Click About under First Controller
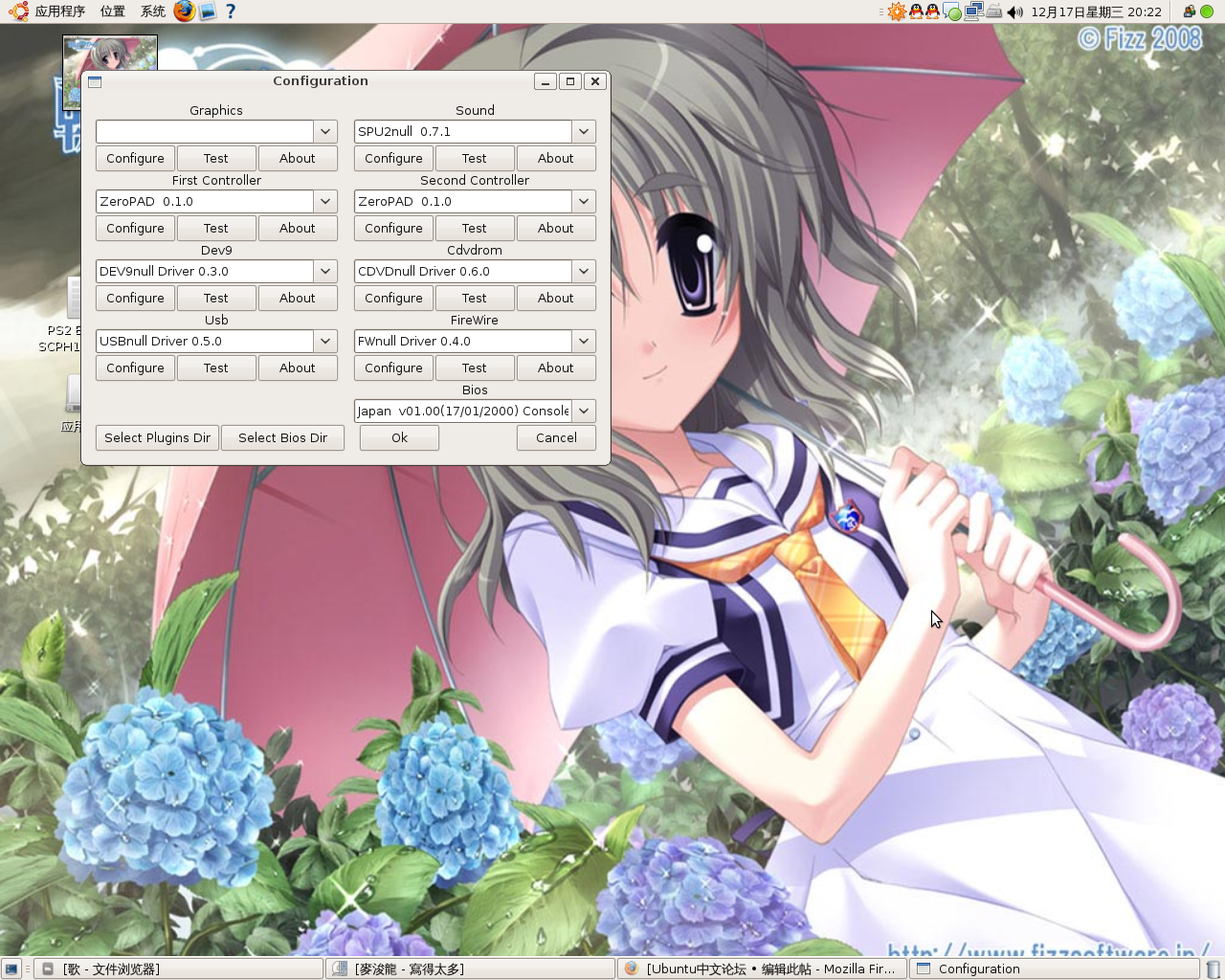This screenshot has height=980, width=1225. click(x=298, y=228)
